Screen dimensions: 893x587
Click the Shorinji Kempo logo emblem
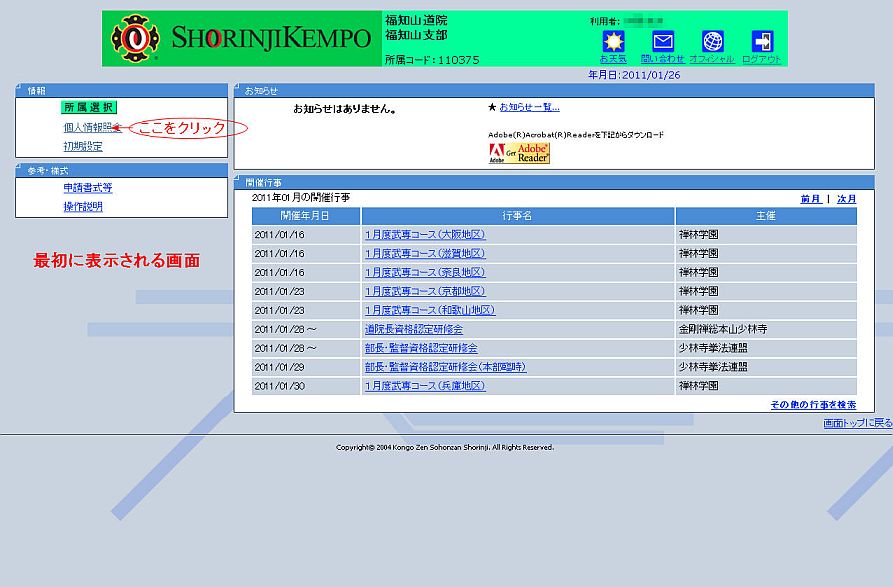click(135, 39)
